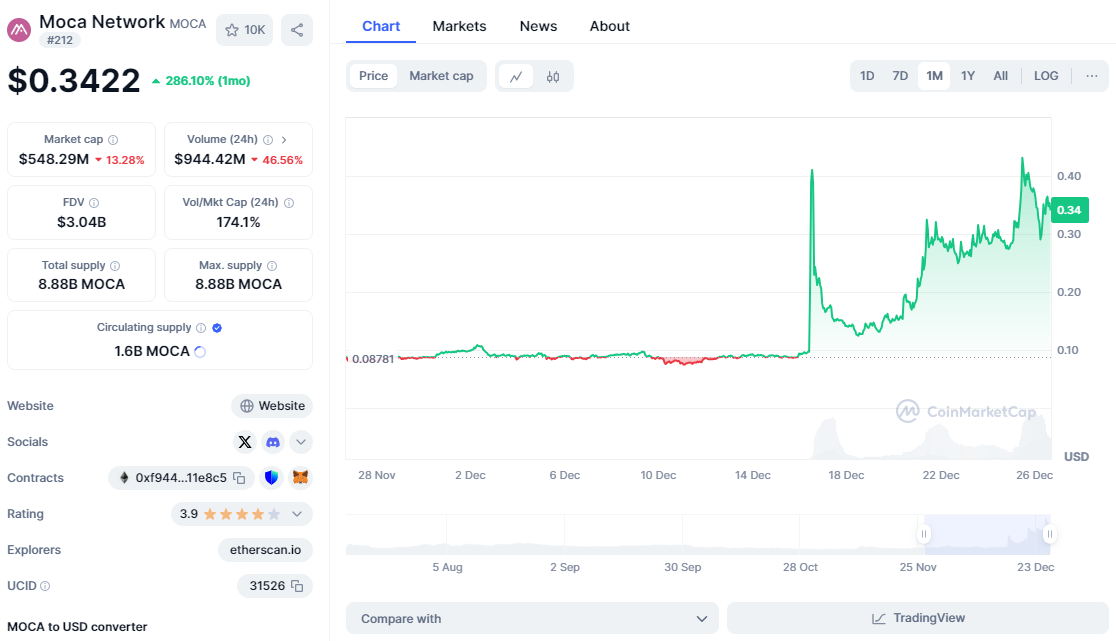Click the left range slider handle
This screenshot has width=1116, height=641.
point(924,534)
